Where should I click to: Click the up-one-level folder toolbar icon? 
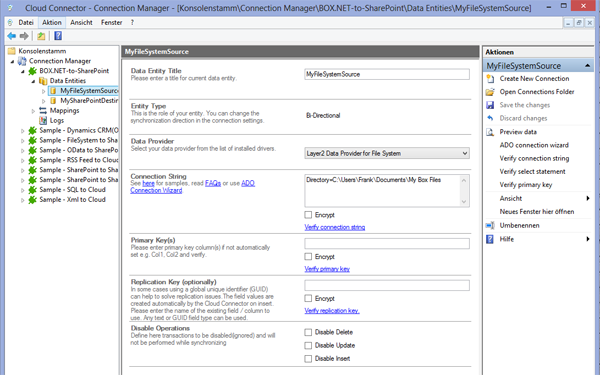pyautogui.click(x=41, y=36)
